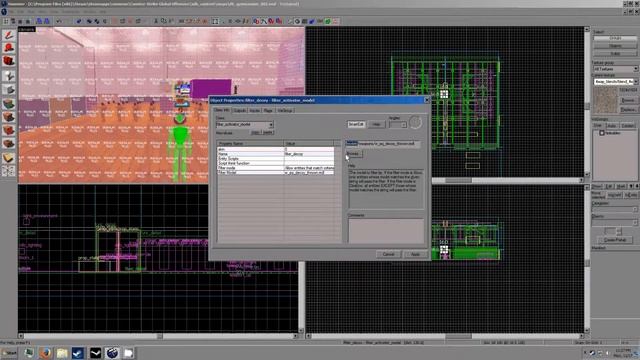Screen dimensions: 640x360
Task: Select the Block creation tool
Action: tap(9, 90)
